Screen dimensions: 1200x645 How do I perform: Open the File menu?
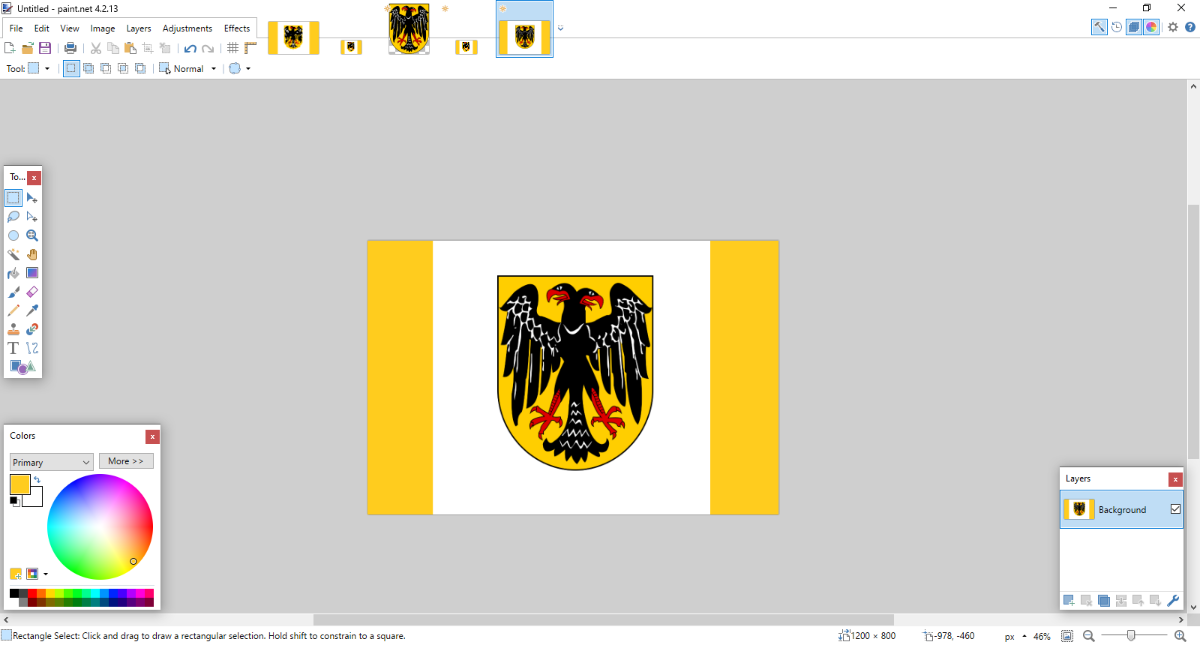click(x=16, y=28)
